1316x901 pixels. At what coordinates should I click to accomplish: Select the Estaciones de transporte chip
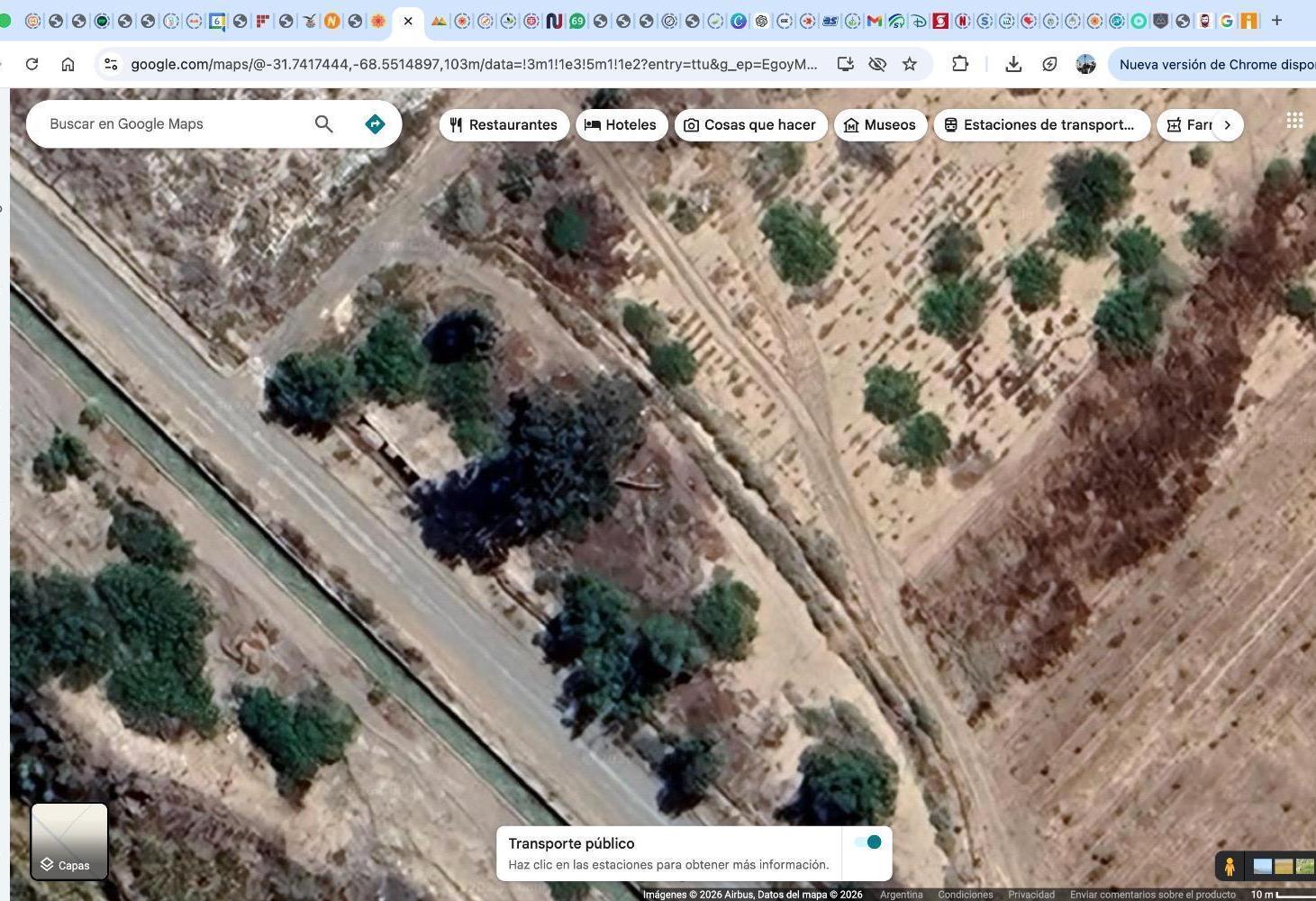tap(1041, 125)
